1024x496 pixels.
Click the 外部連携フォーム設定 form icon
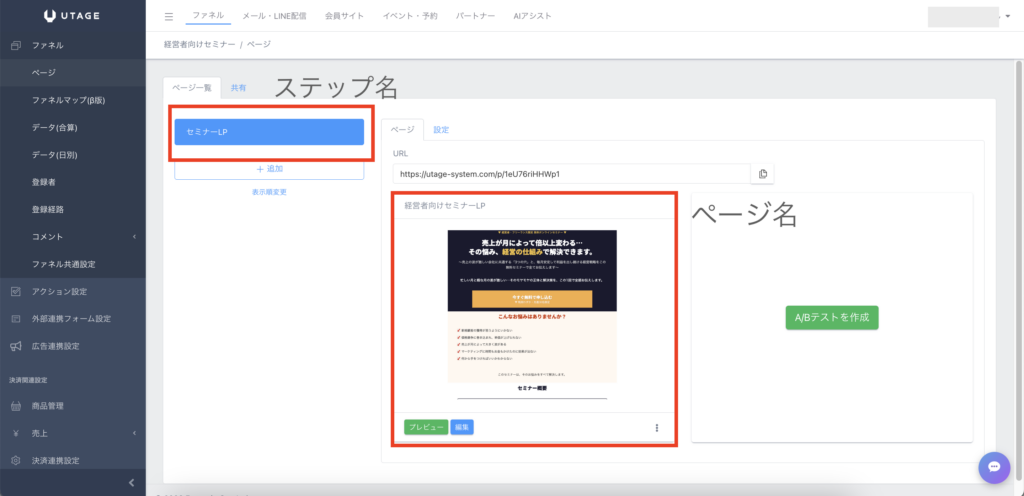click(16, 319)
